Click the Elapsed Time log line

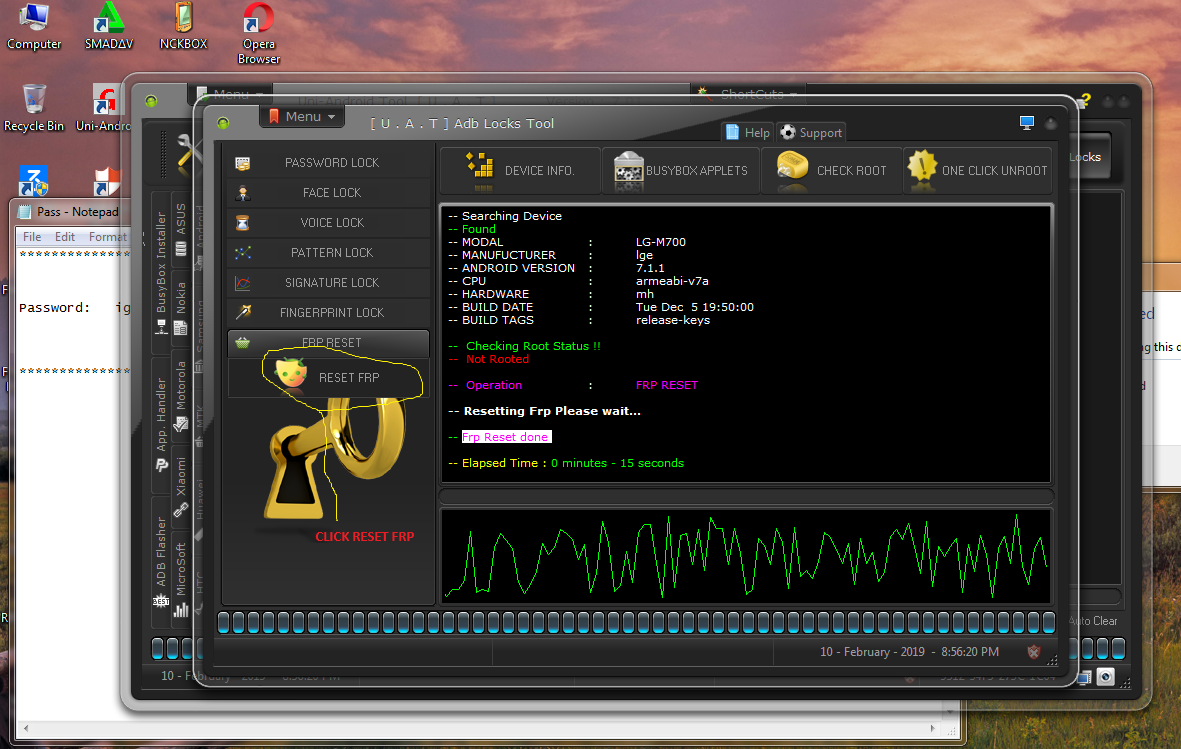[x=566, y=463]
